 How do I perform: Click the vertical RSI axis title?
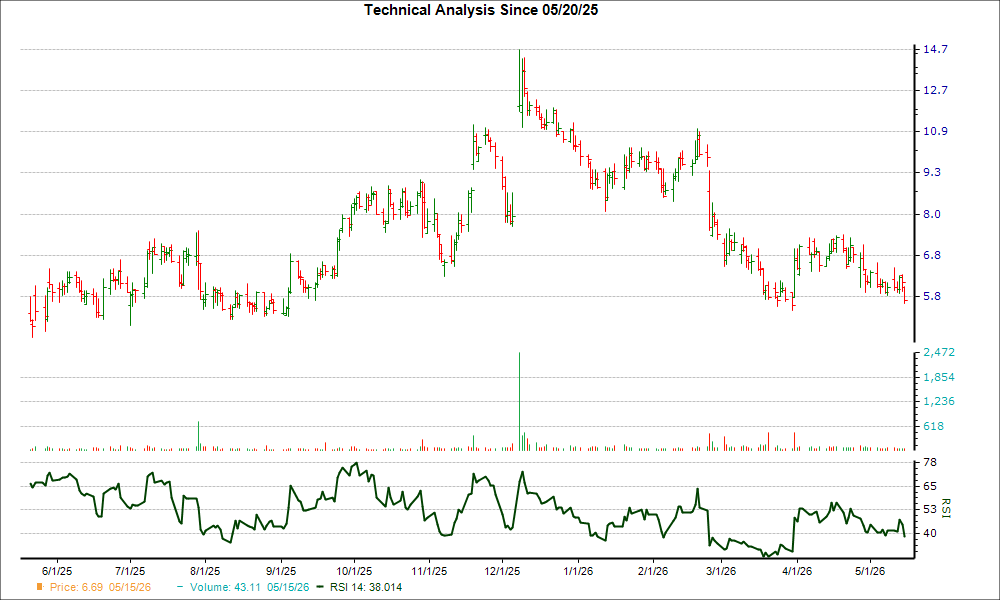tap(945, 508)
